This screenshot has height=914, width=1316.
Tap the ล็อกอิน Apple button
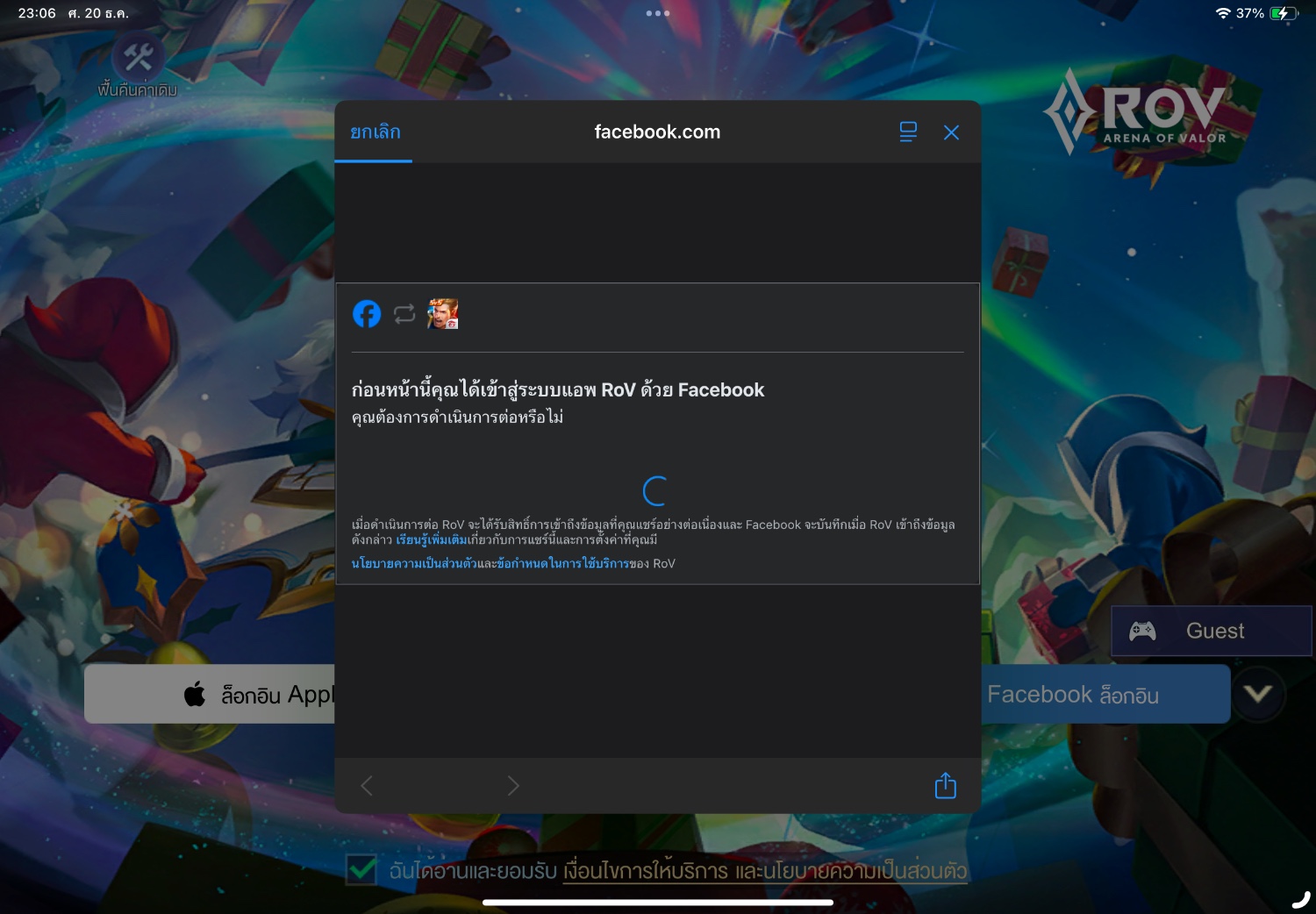click(x=210, y=694)
